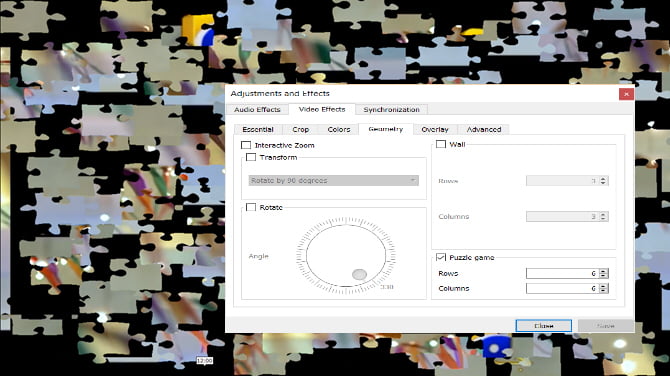
Task: Open the Synchronization tab
Action: coord(391,109)
